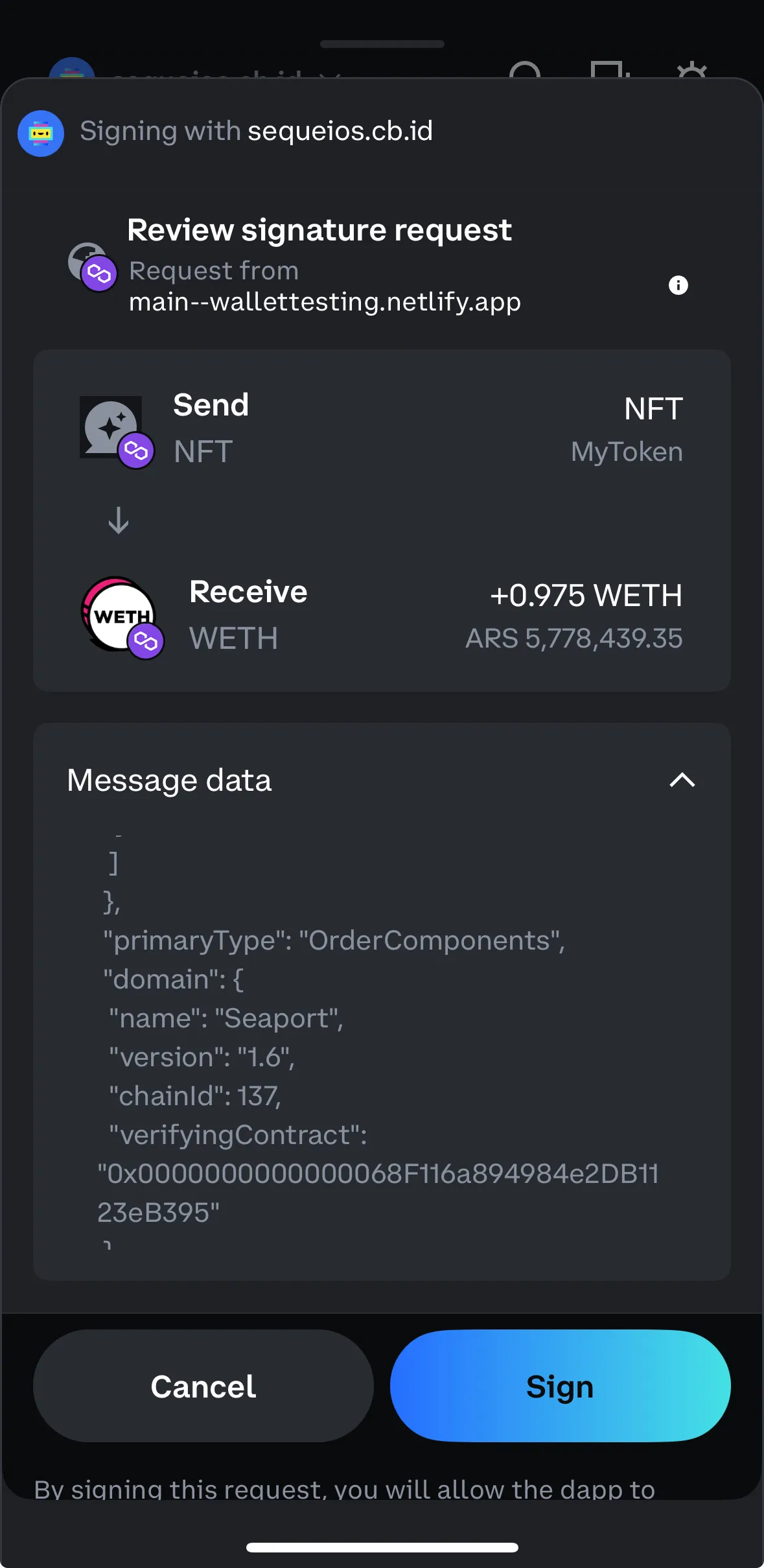
Task: Click the settings gear in the background toolbar
Action: click(690, 73)
